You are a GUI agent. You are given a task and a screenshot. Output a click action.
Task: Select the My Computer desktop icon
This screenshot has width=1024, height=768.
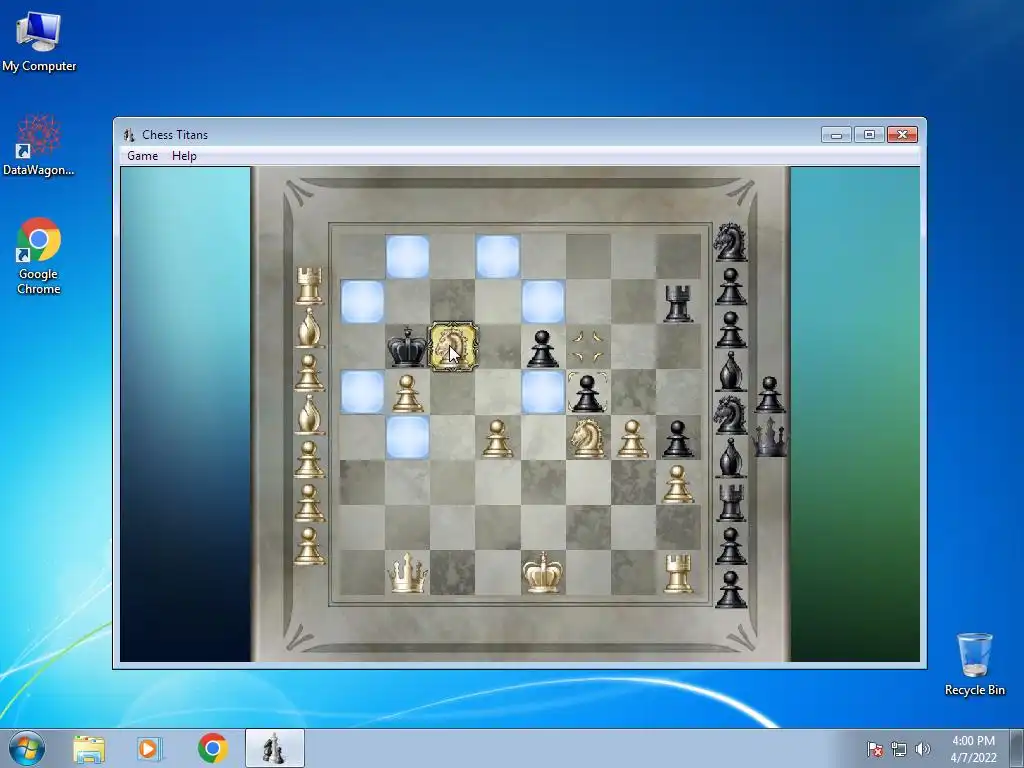[39, 42]
